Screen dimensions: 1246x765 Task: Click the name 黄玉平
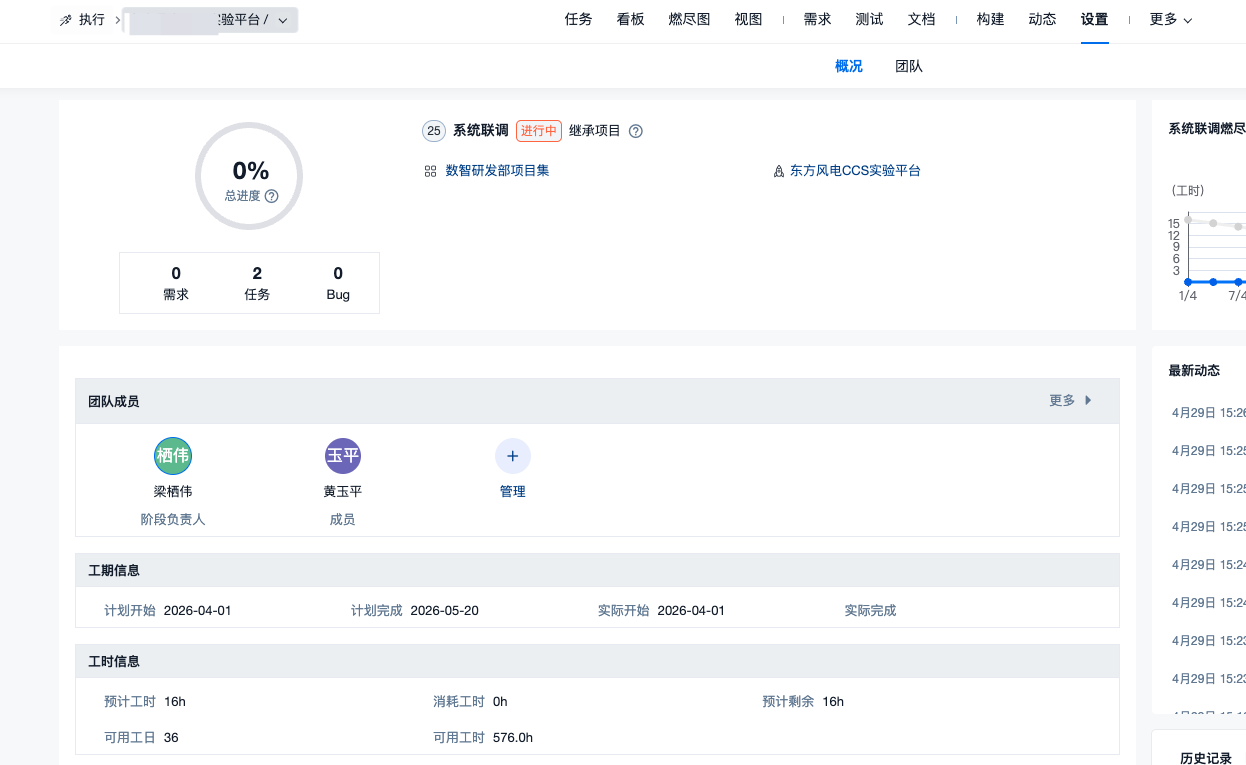(x=343, y=492)
